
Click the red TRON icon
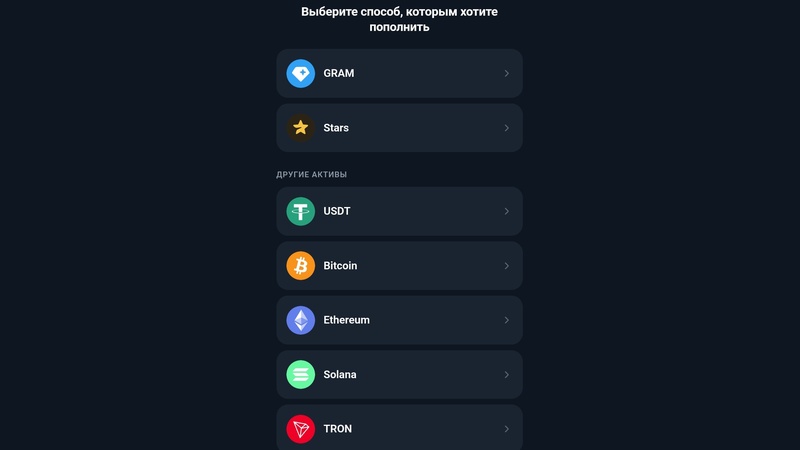tap(301, 429)
